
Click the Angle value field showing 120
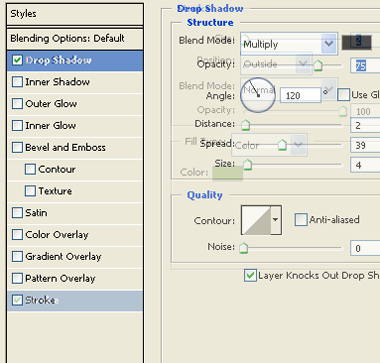click(x=300, y=96)
